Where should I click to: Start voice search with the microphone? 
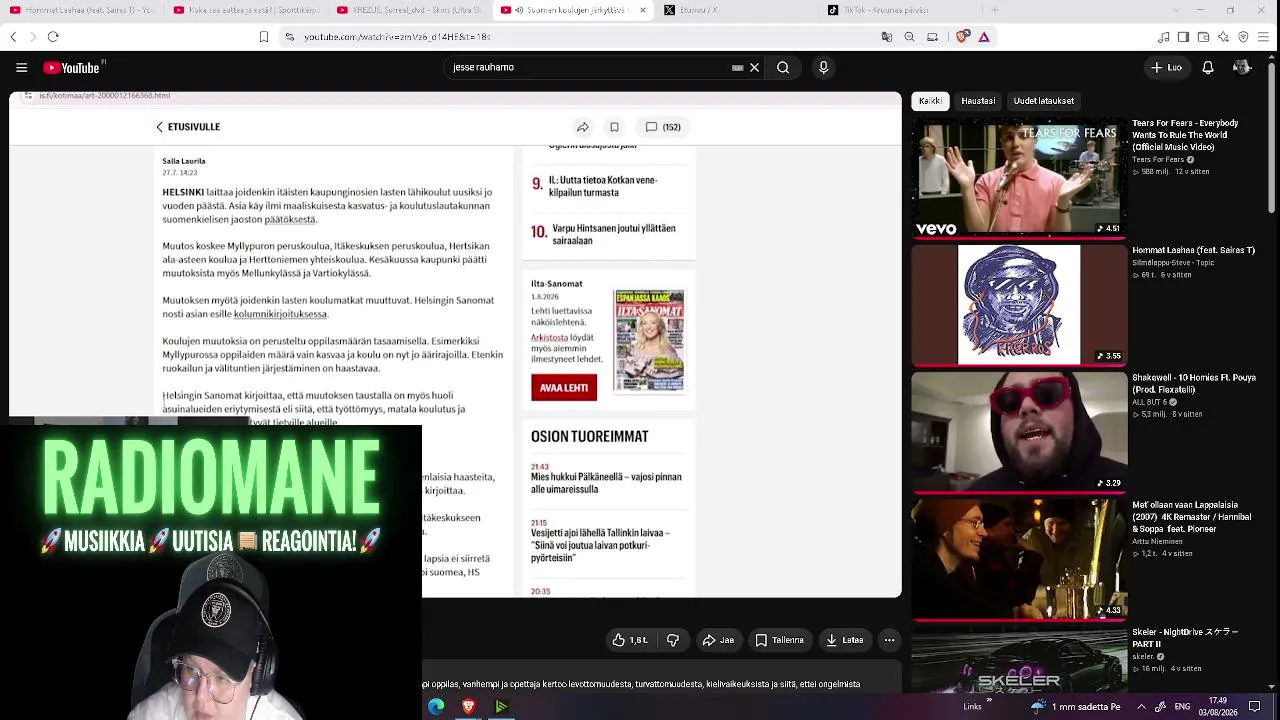(x=824, y=68)
